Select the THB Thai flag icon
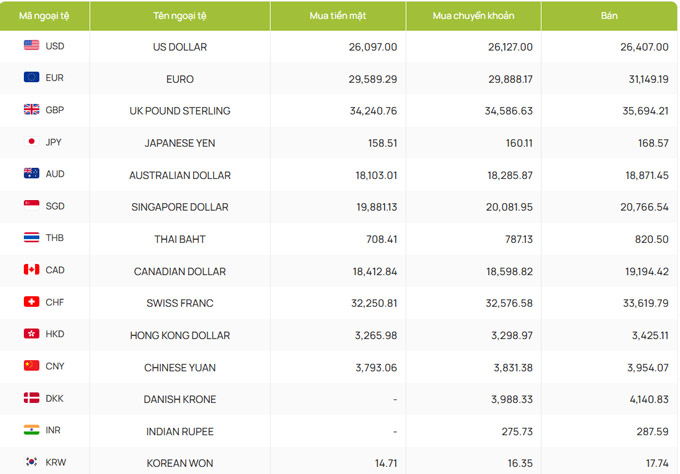The width and height of the screenshot is (680, 474). (x=31, y=238)
